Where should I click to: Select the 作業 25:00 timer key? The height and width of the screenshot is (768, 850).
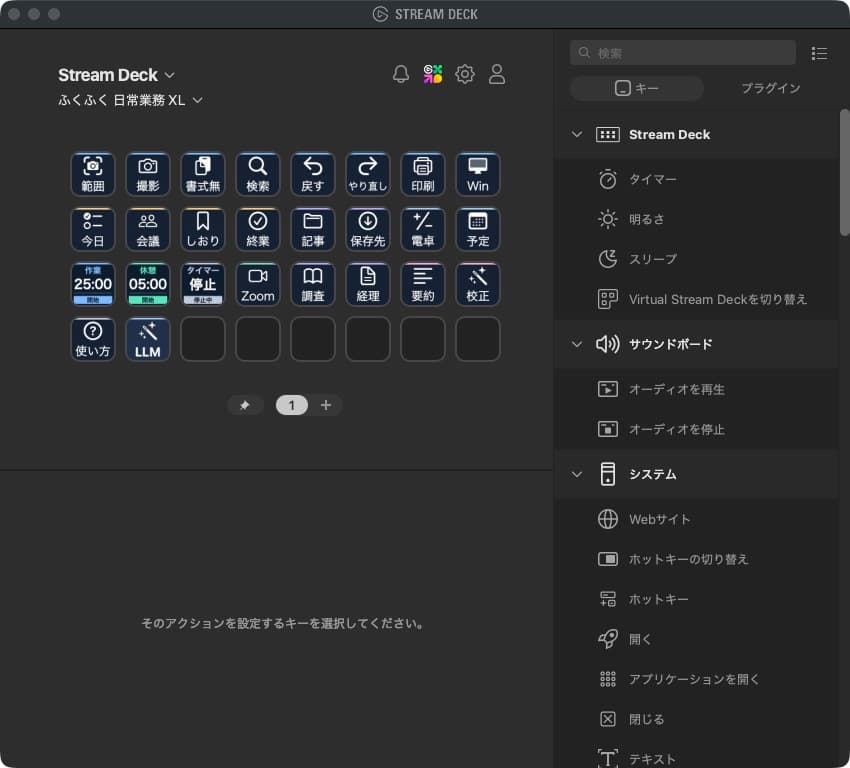click(93, 285)
